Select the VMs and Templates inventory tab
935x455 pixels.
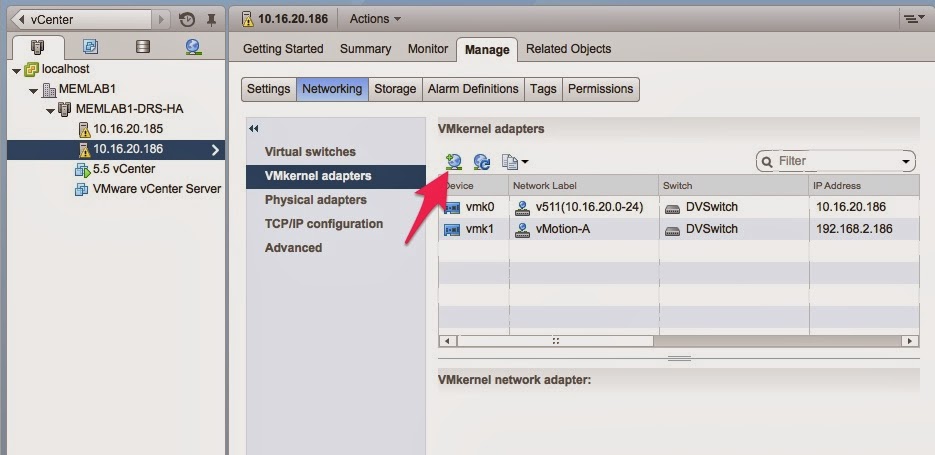pos(91,47)
